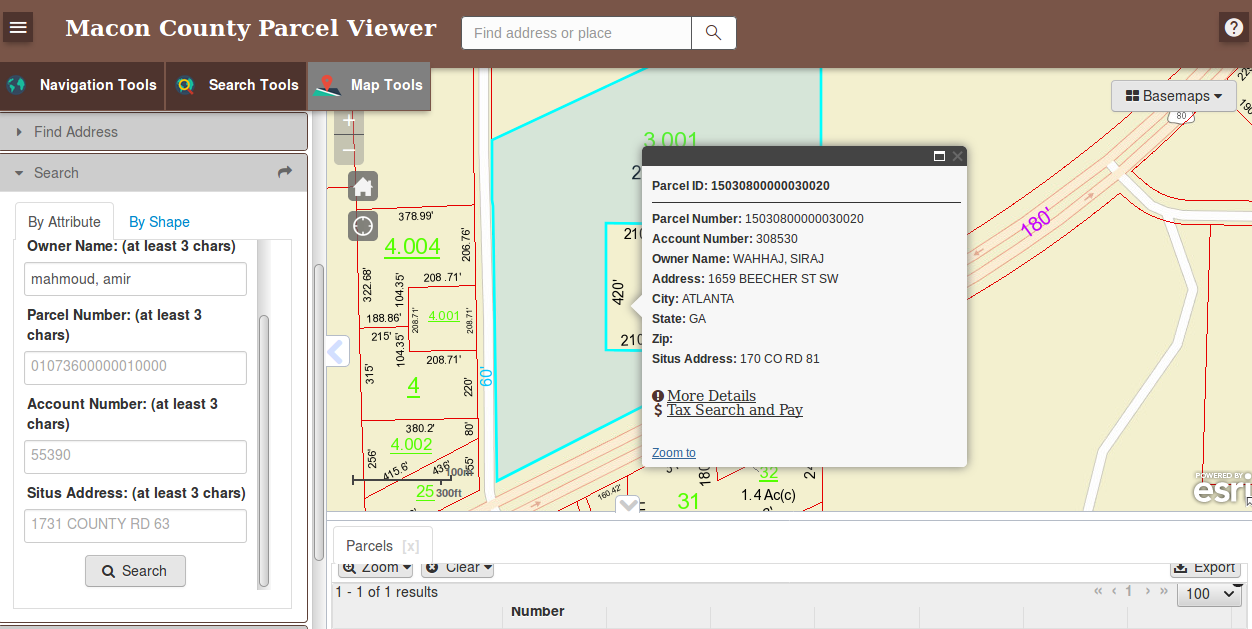Viewport: 1252px width, 629px height.
Task: Go to first results page
Action: [1099, 591]
